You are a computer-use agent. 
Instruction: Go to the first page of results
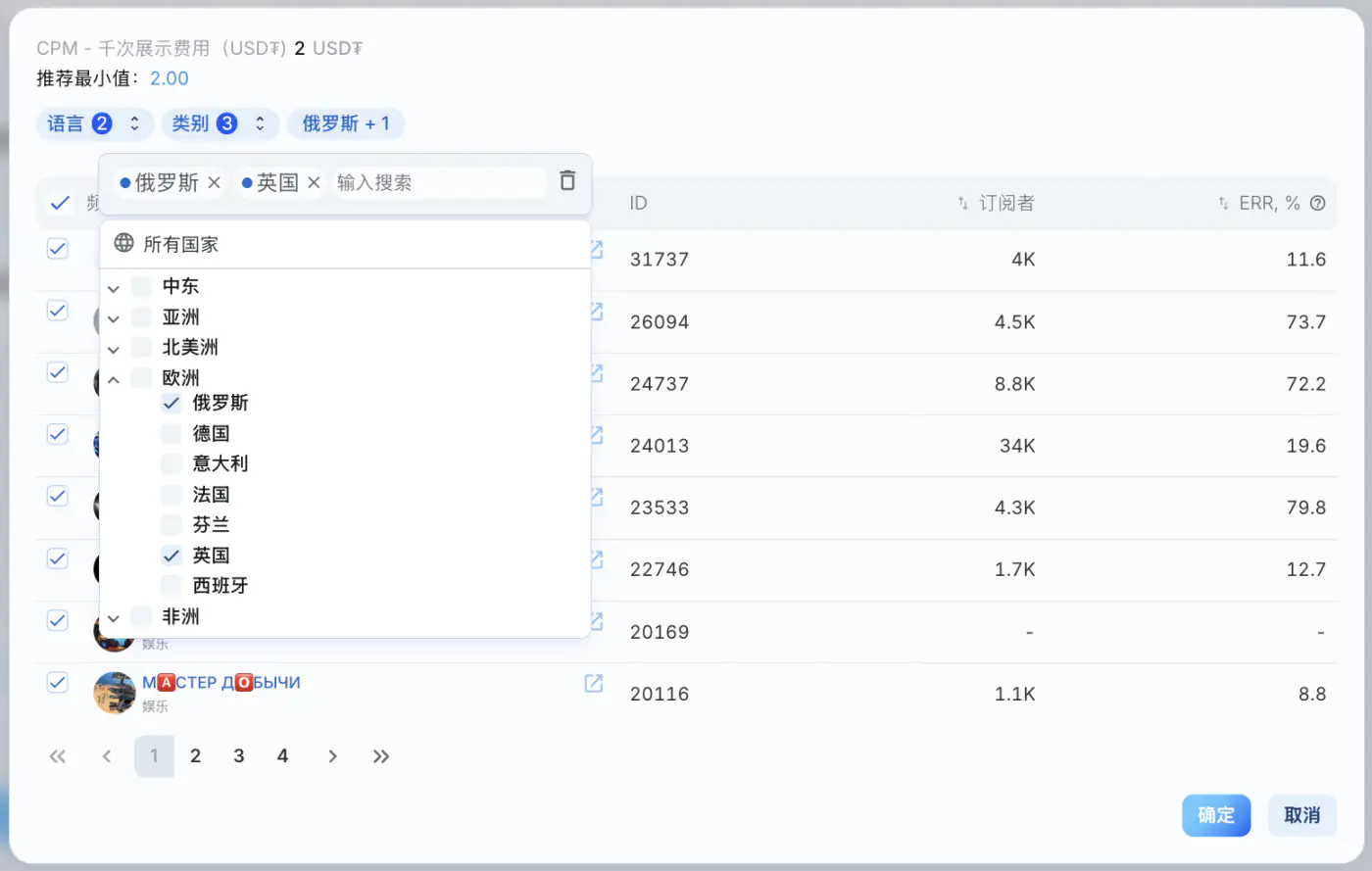pos(58,756)
